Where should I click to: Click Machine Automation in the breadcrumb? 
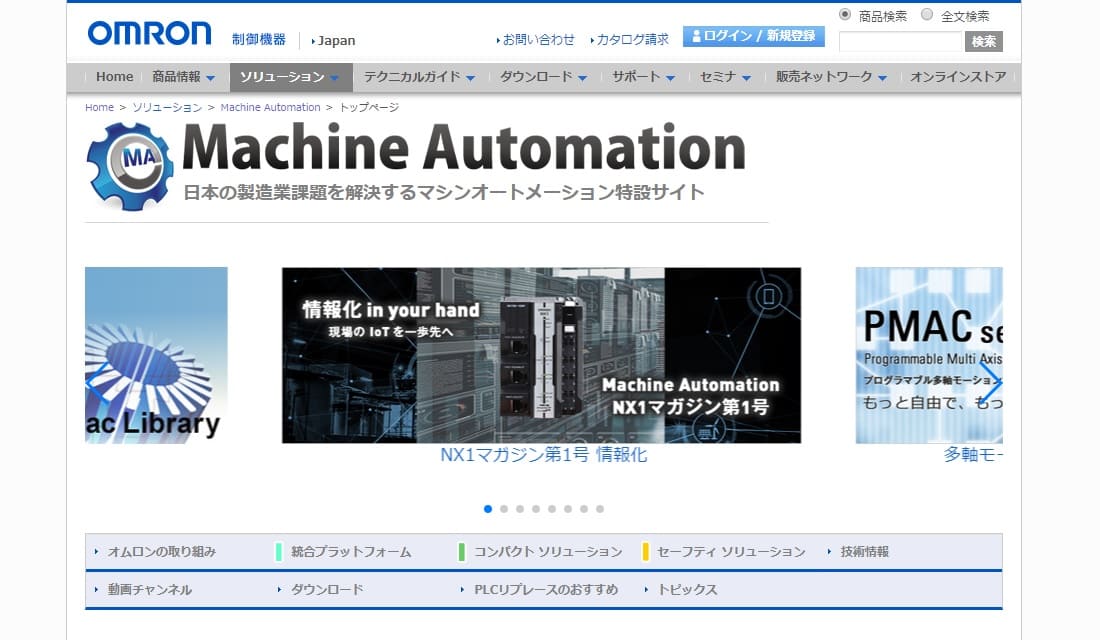(270, 107)
